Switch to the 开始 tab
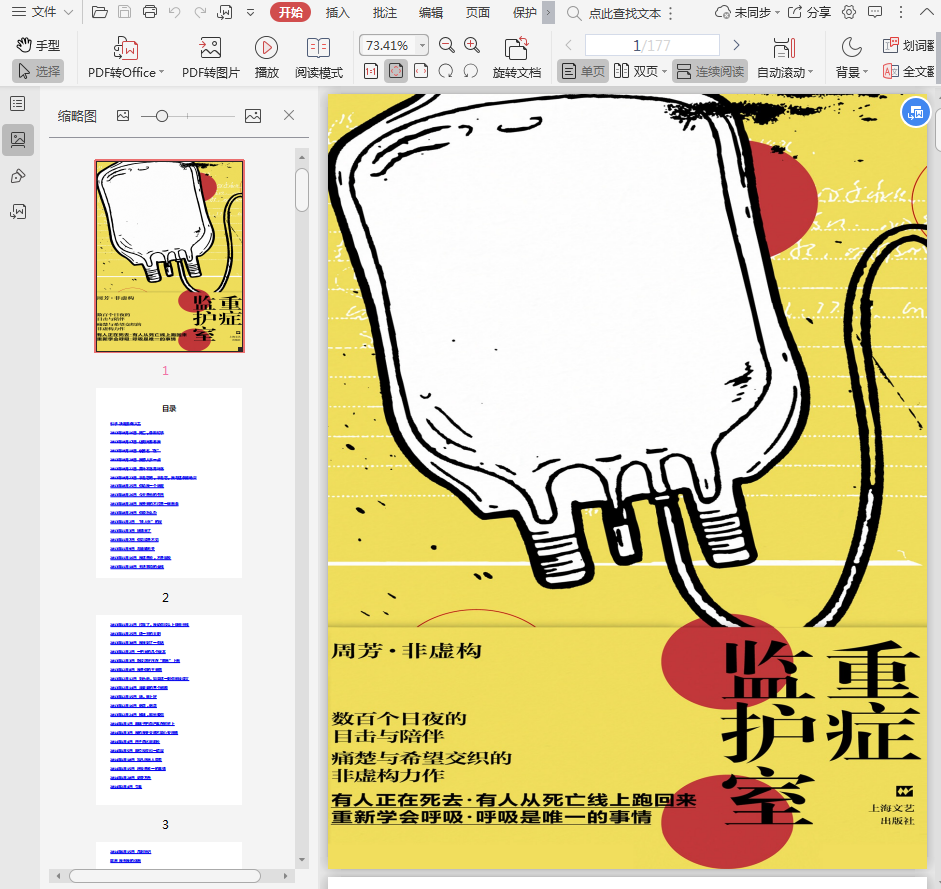The image size is (941, 889). [290, 12]
